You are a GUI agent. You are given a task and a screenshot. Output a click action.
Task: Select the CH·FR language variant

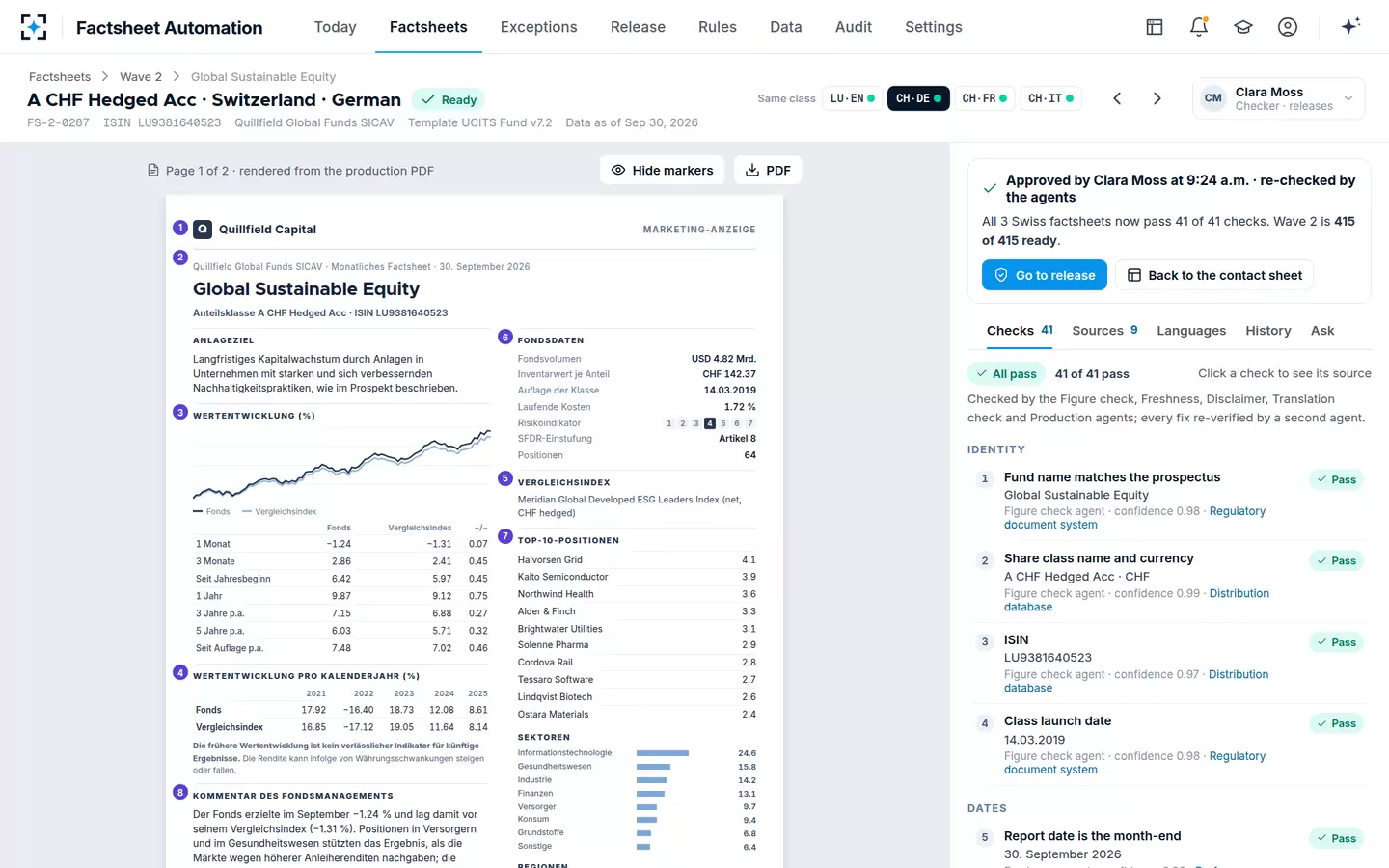point(984,98)
